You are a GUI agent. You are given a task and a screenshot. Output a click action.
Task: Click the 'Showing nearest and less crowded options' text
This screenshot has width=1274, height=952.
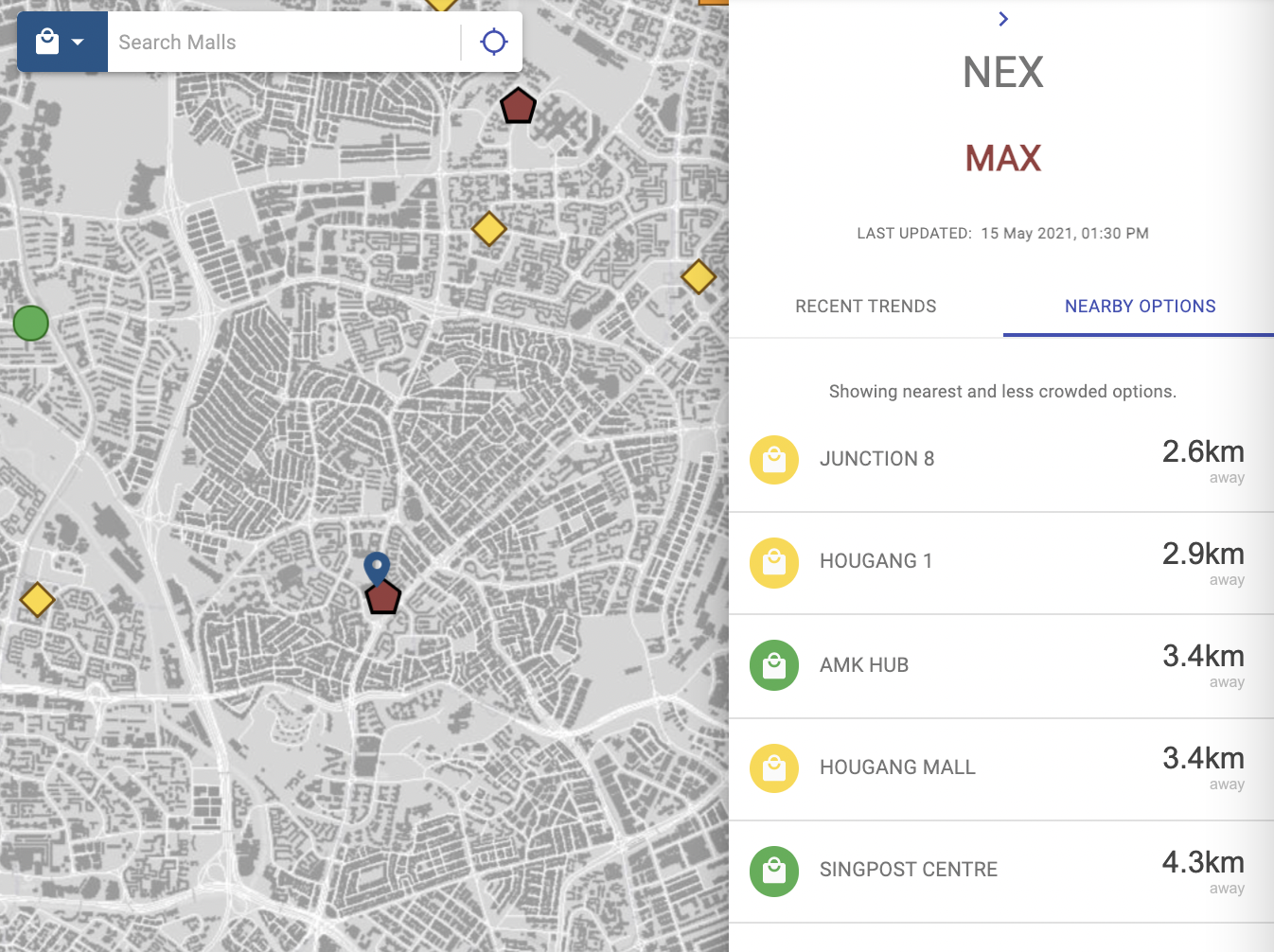click(x=1002, y=392)
